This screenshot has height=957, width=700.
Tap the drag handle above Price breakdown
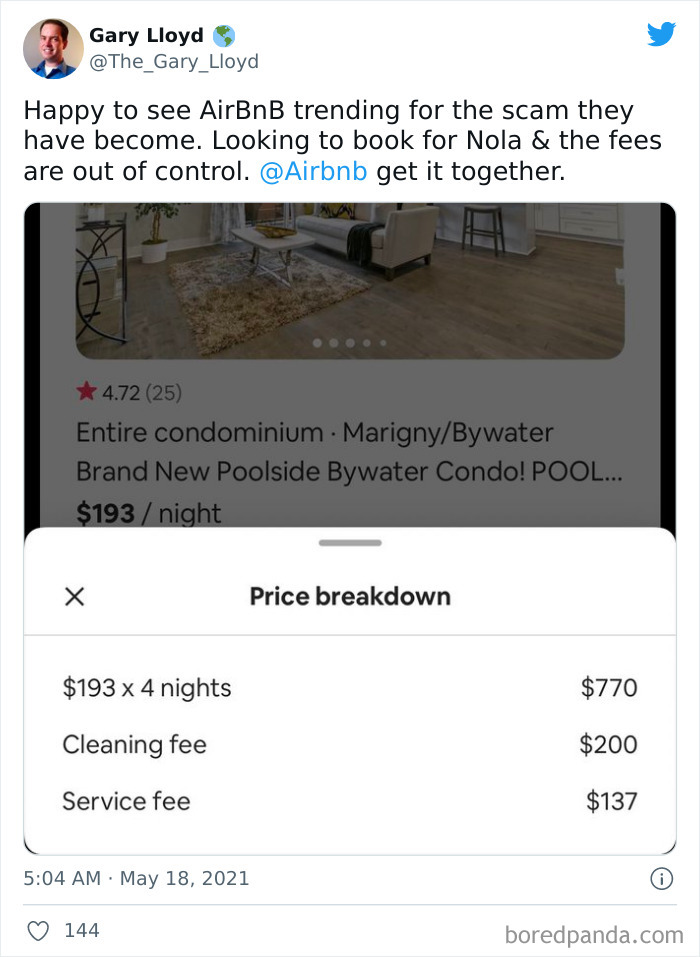pyautogui.click(x=350, y=541)
